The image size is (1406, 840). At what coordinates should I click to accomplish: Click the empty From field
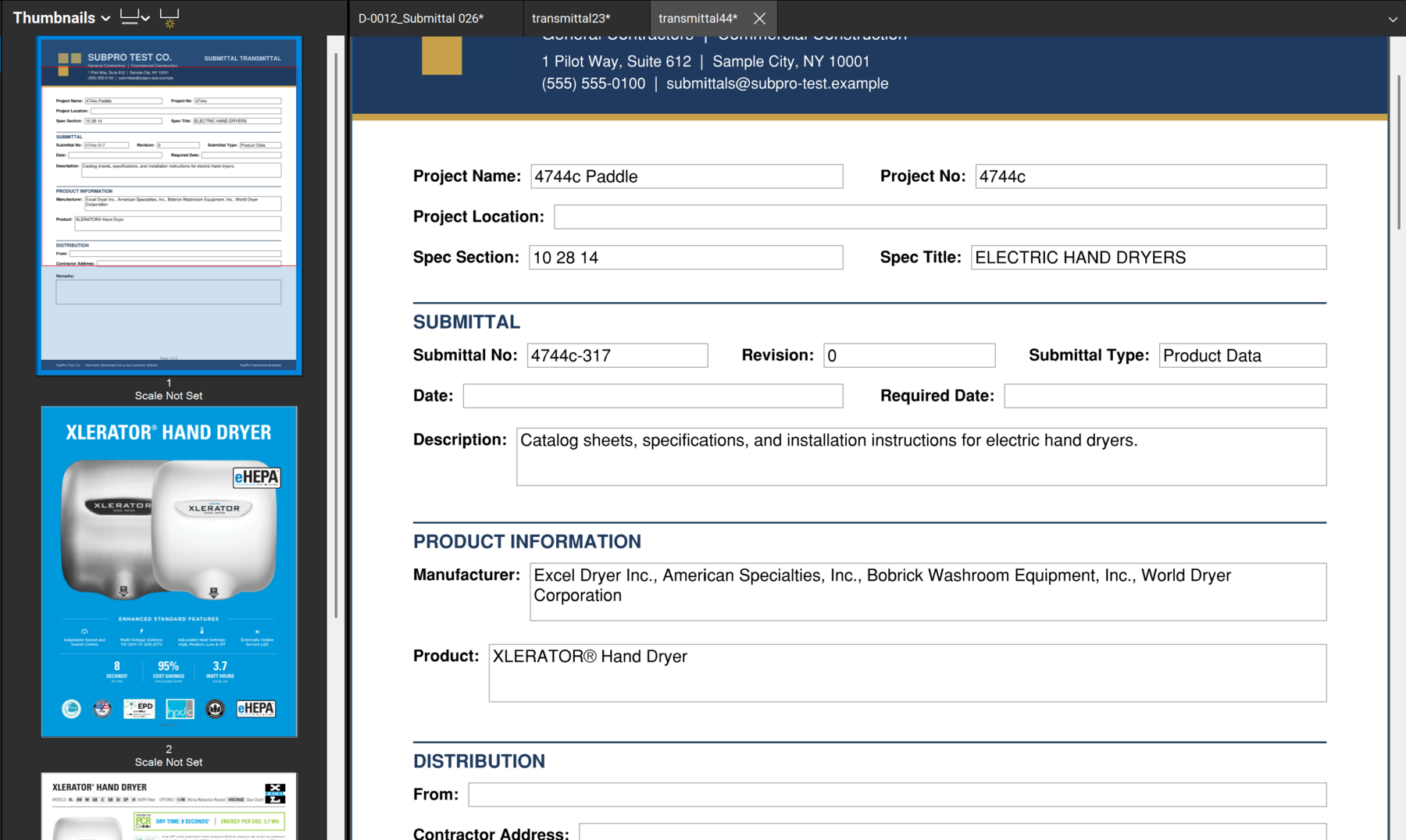pos(897,795)
